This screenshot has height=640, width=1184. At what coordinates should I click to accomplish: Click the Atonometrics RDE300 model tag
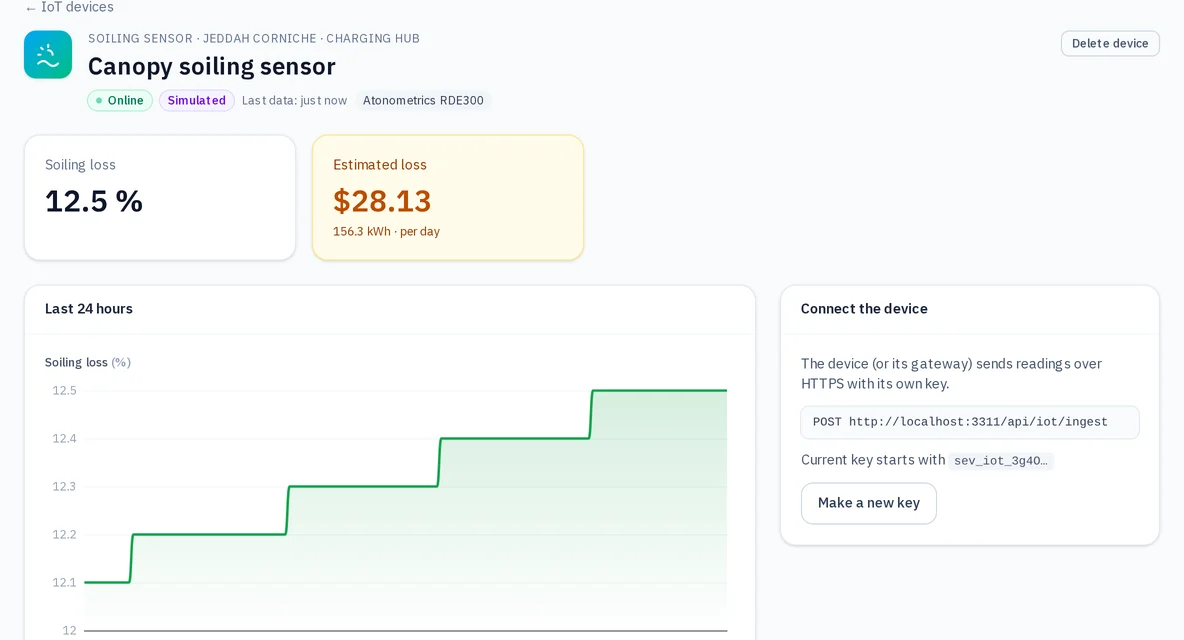pos(423,100)
